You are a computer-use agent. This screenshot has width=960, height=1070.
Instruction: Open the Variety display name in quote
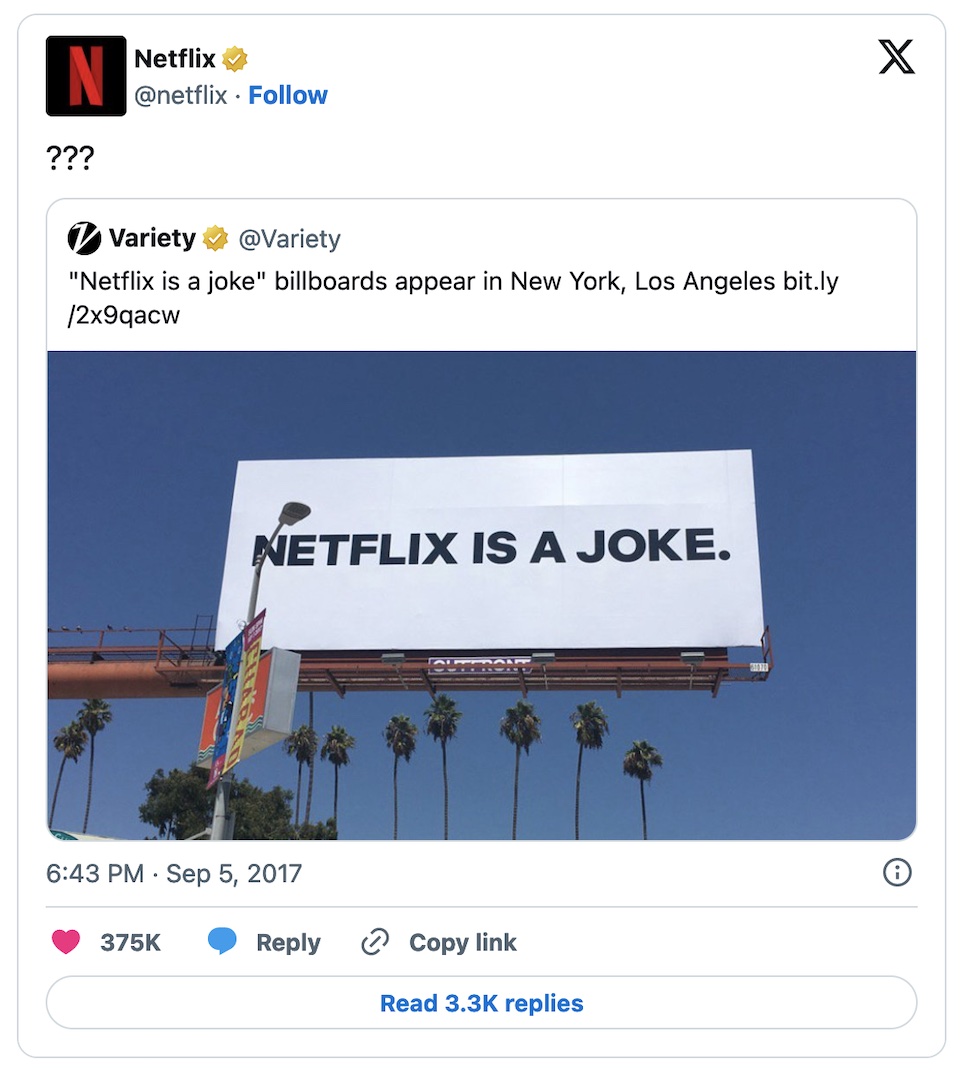152,238
